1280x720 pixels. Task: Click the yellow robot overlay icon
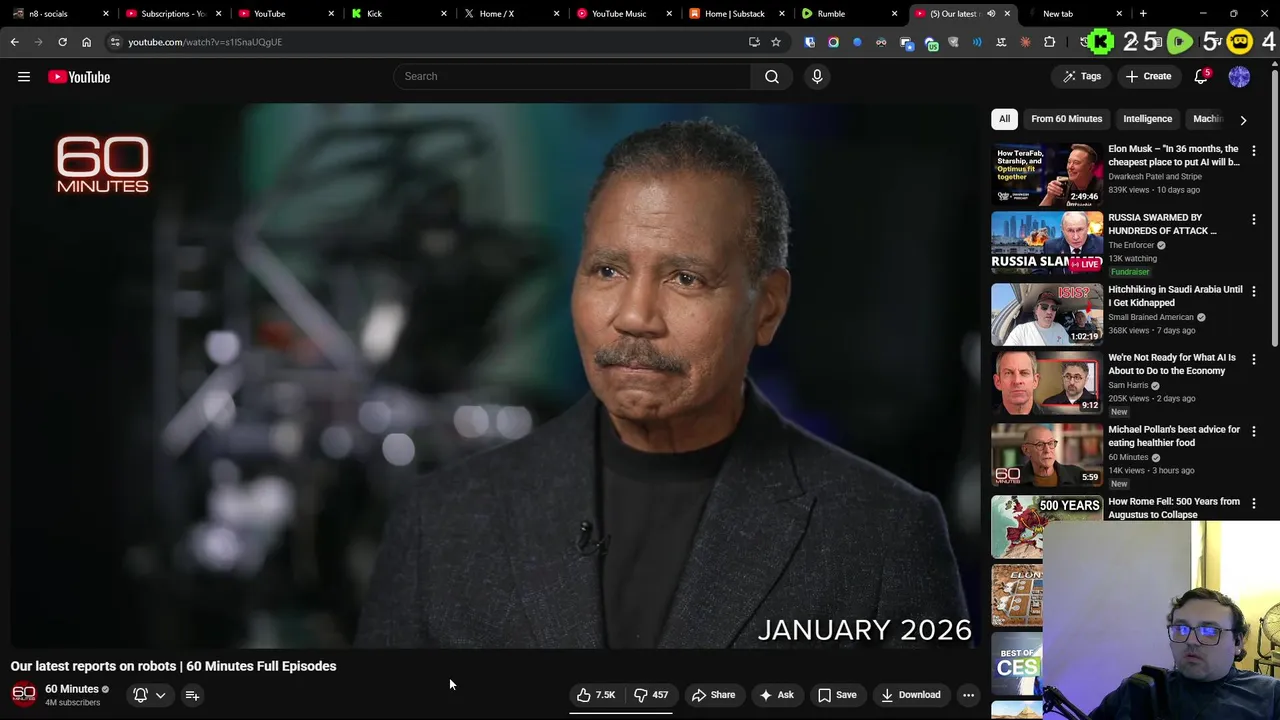click(1240, 42)
